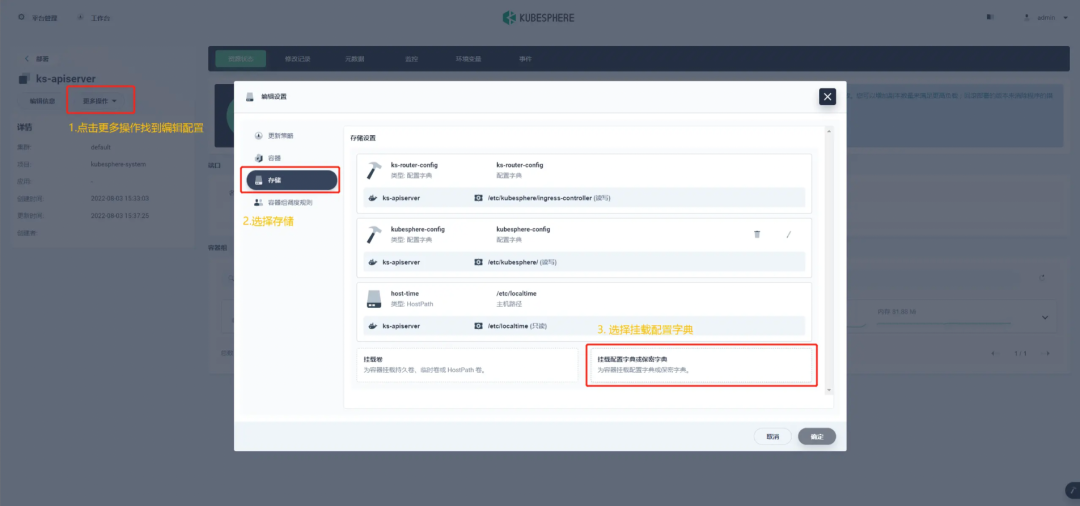Switch to 环境变量 tab in background page
1080x506 pixels.
coord(468,59)
